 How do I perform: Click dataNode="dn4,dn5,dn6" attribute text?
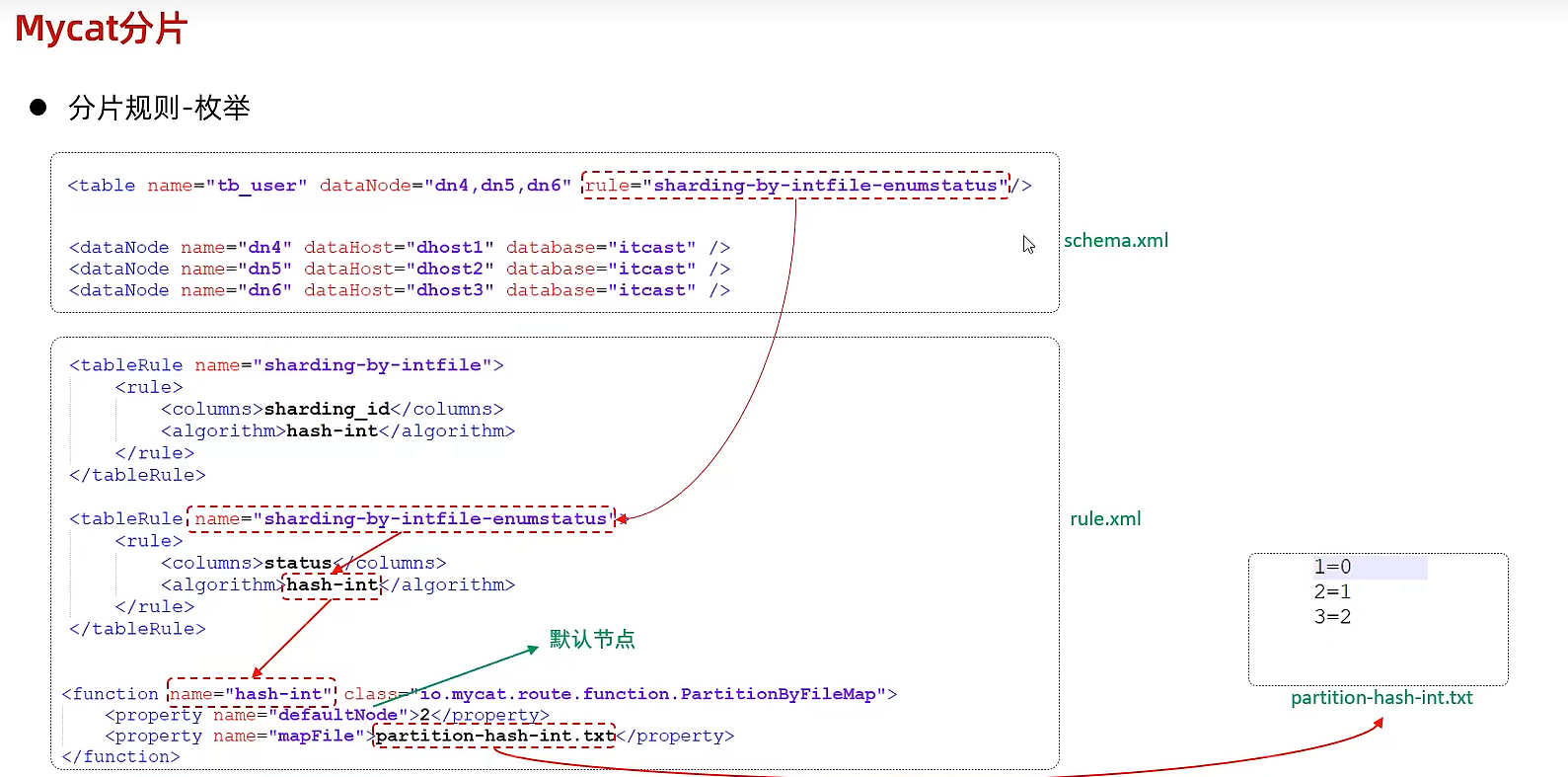click(445, 185)
